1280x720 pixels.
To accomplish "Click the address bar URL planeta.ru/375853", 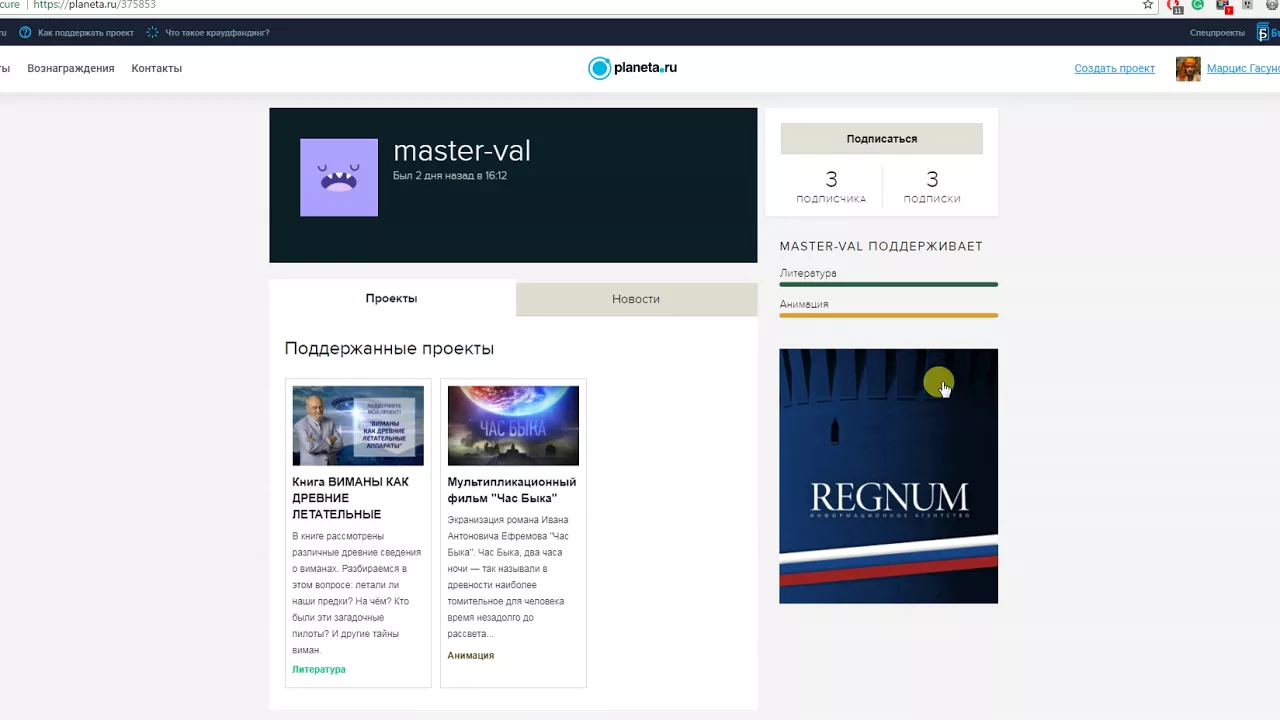I will pos(94,5).
